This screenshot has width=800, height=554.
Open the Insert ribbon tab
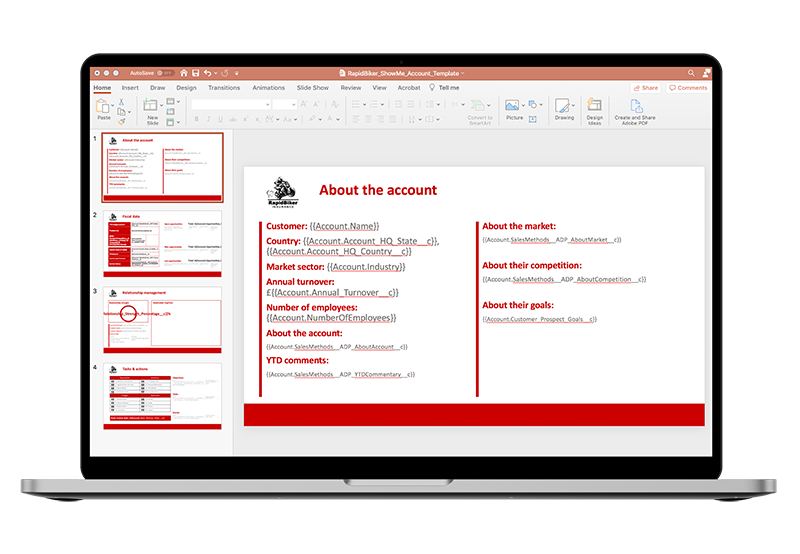tap(130, 88)
